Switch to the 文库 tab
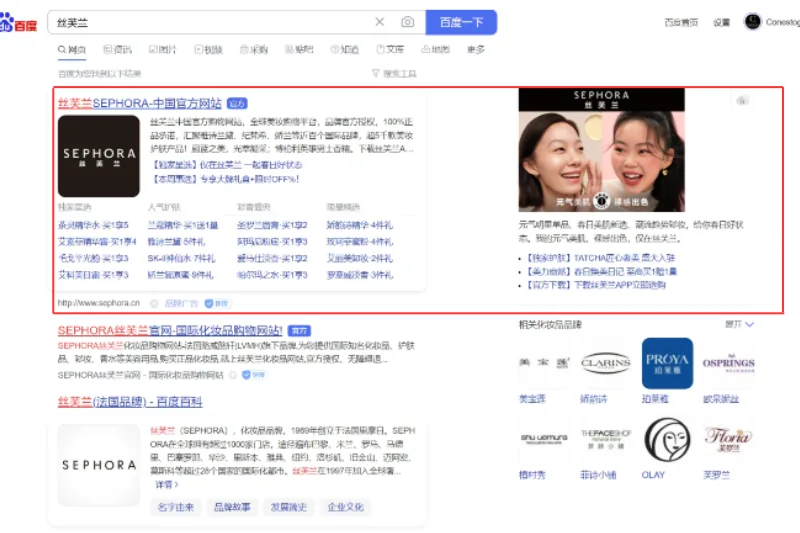 coord(390,49)
